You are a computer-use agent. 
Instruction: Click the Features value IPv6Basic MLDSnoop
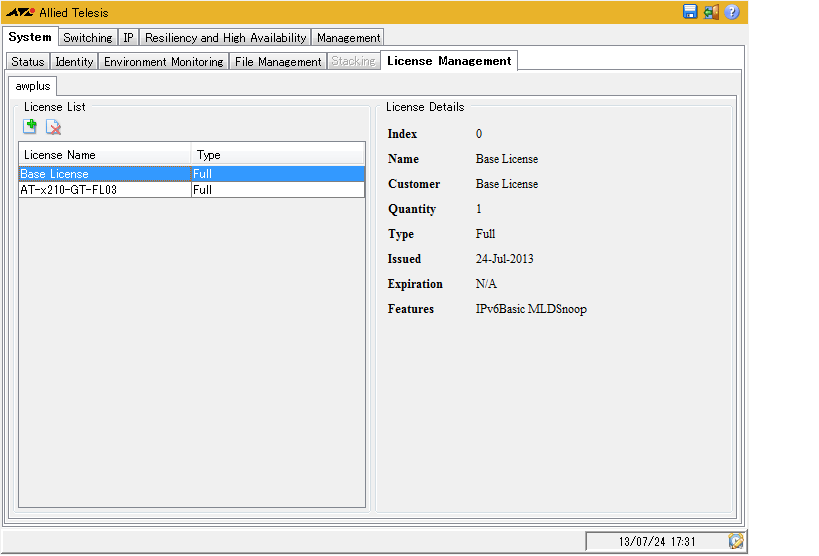pyautogui.click(x=531, y=309)
